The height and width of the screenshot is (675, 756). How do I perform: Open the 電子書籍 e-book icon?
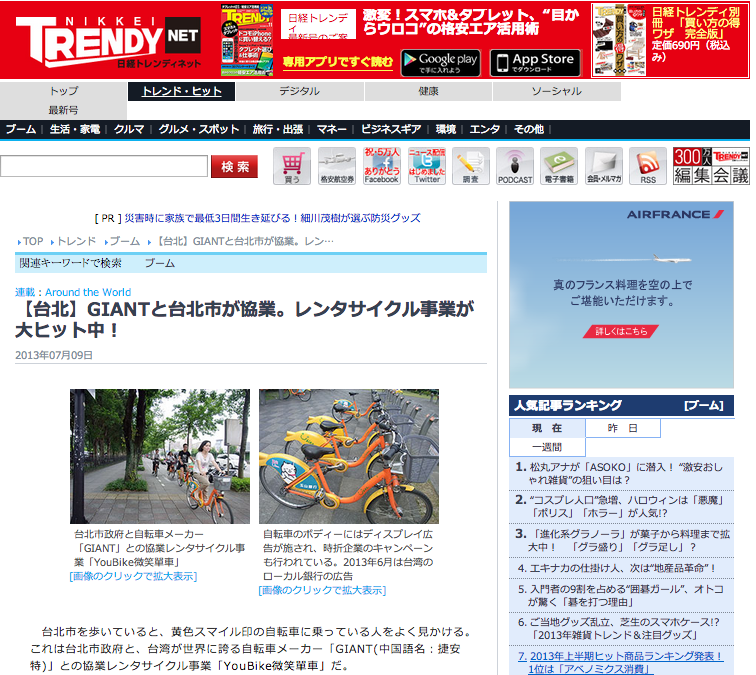[x=559, y=166]
